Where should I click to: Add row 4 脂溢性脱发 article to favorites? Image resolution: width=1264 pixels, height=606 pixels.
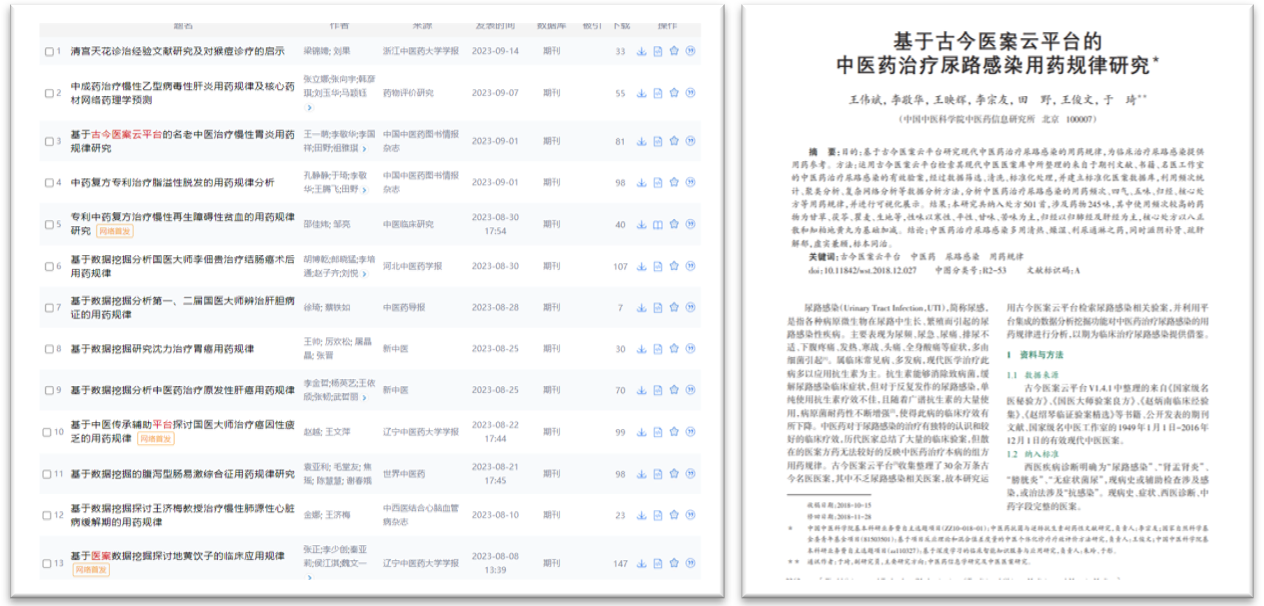point(674,182)
